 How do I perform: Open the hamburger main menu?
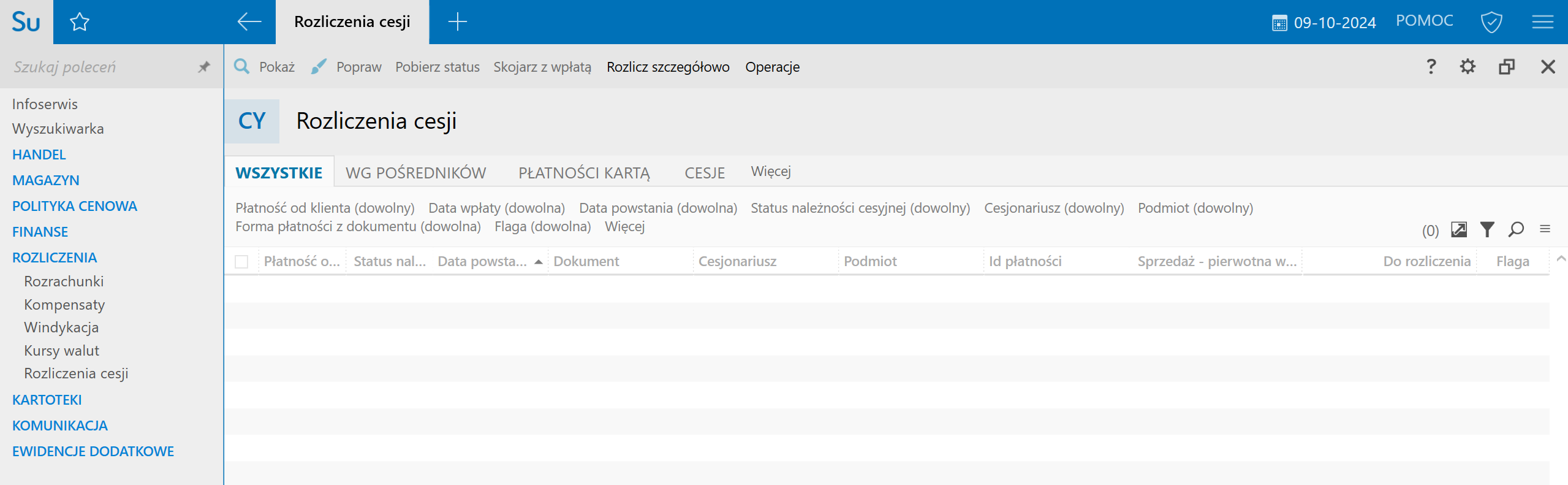1542,23
